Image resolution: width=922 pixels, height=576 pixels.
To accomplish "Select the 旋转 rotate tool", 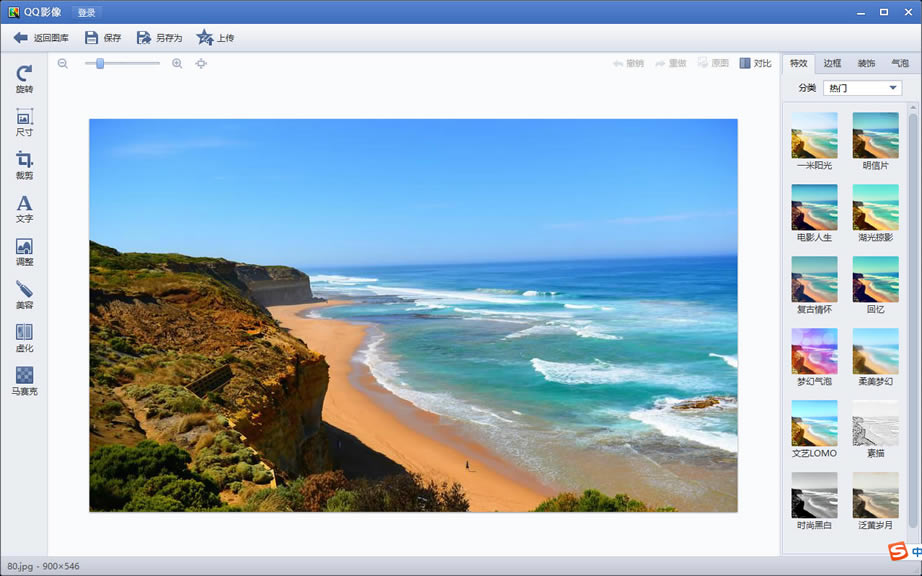I will [x=24, y=79].
